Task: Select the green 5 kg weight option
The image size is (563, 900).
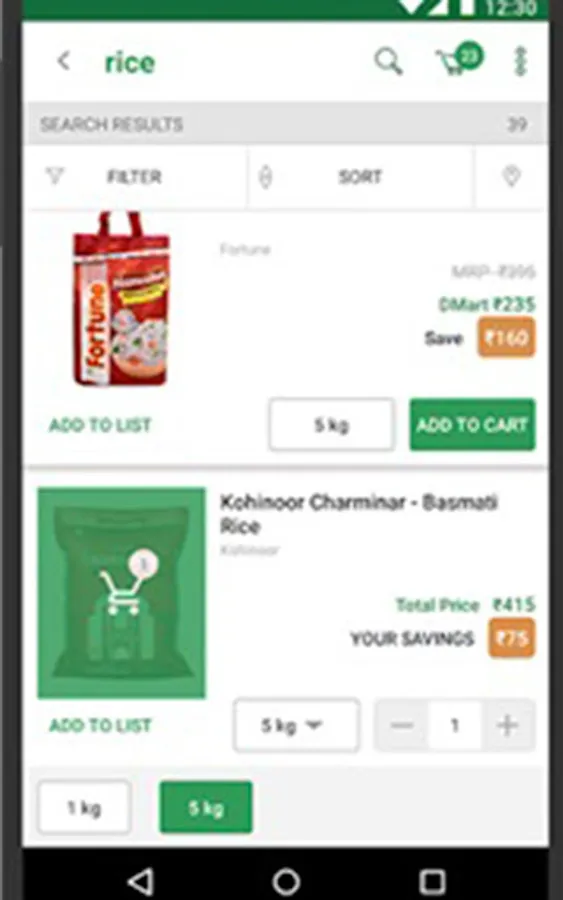Action: pos(205,807)
